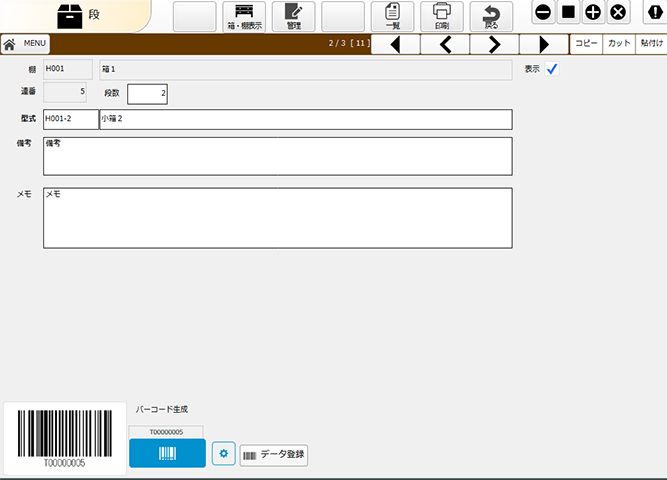The image size is (667, 480).
Task: Open barcode settings gear icon
Action: click(223, 454)
